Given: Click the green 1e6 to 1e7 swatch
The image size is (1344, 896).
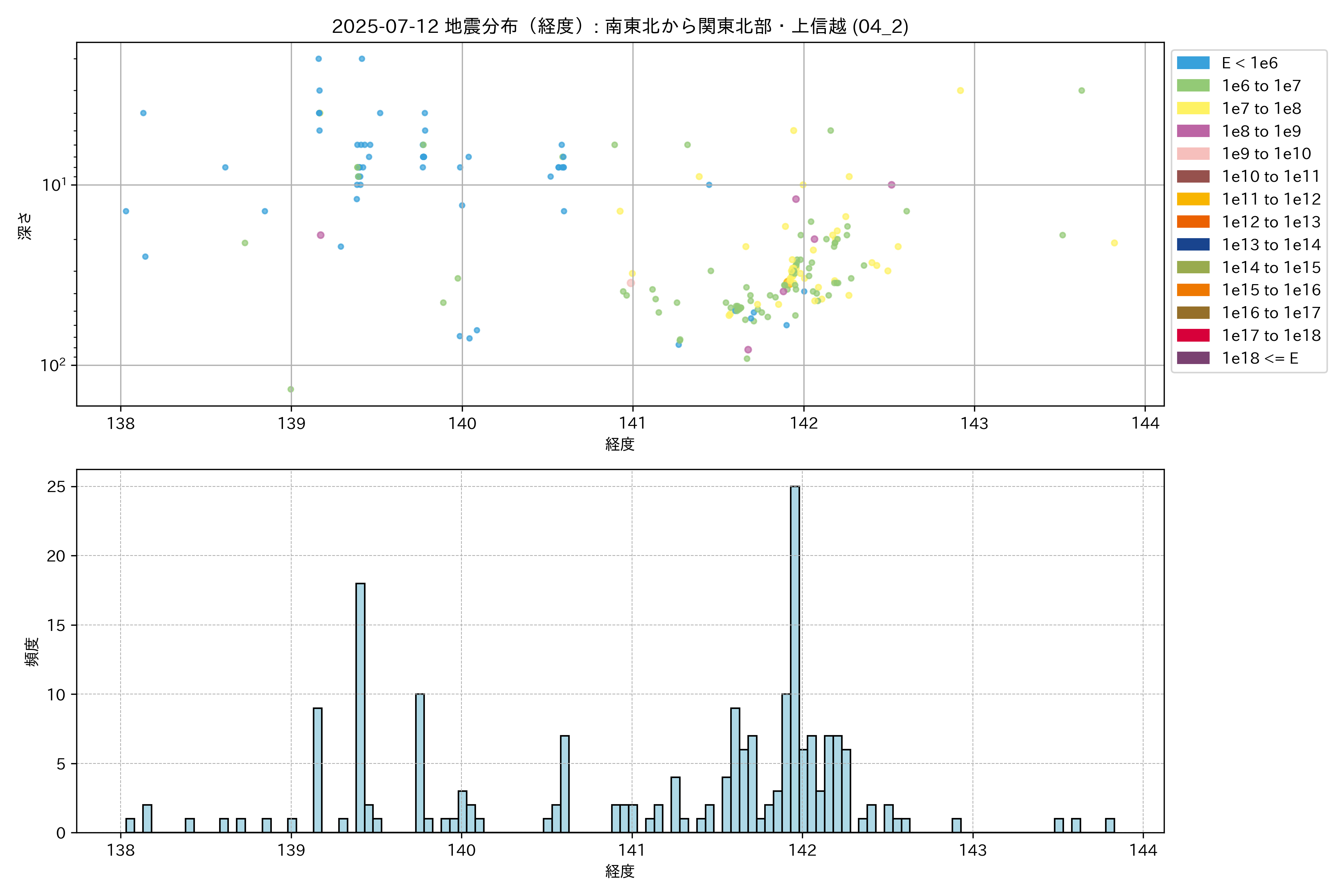Looking at the screenshot, I should pos(1192,86).
